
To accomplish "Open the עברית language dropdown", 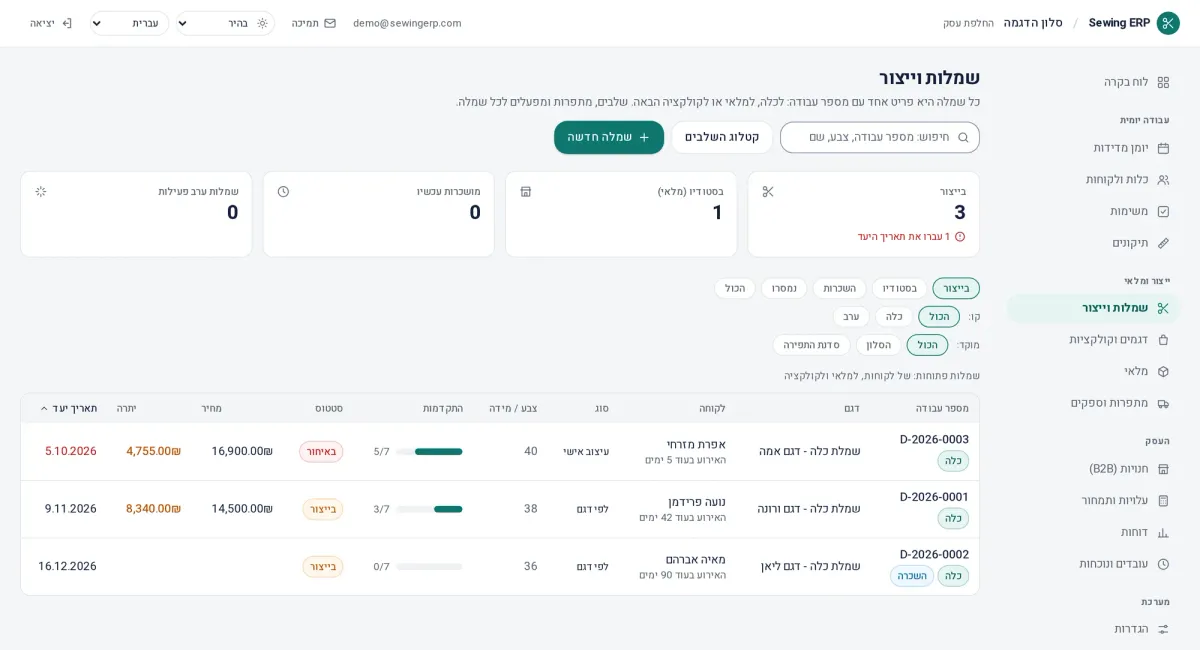I will click(130, 23).
